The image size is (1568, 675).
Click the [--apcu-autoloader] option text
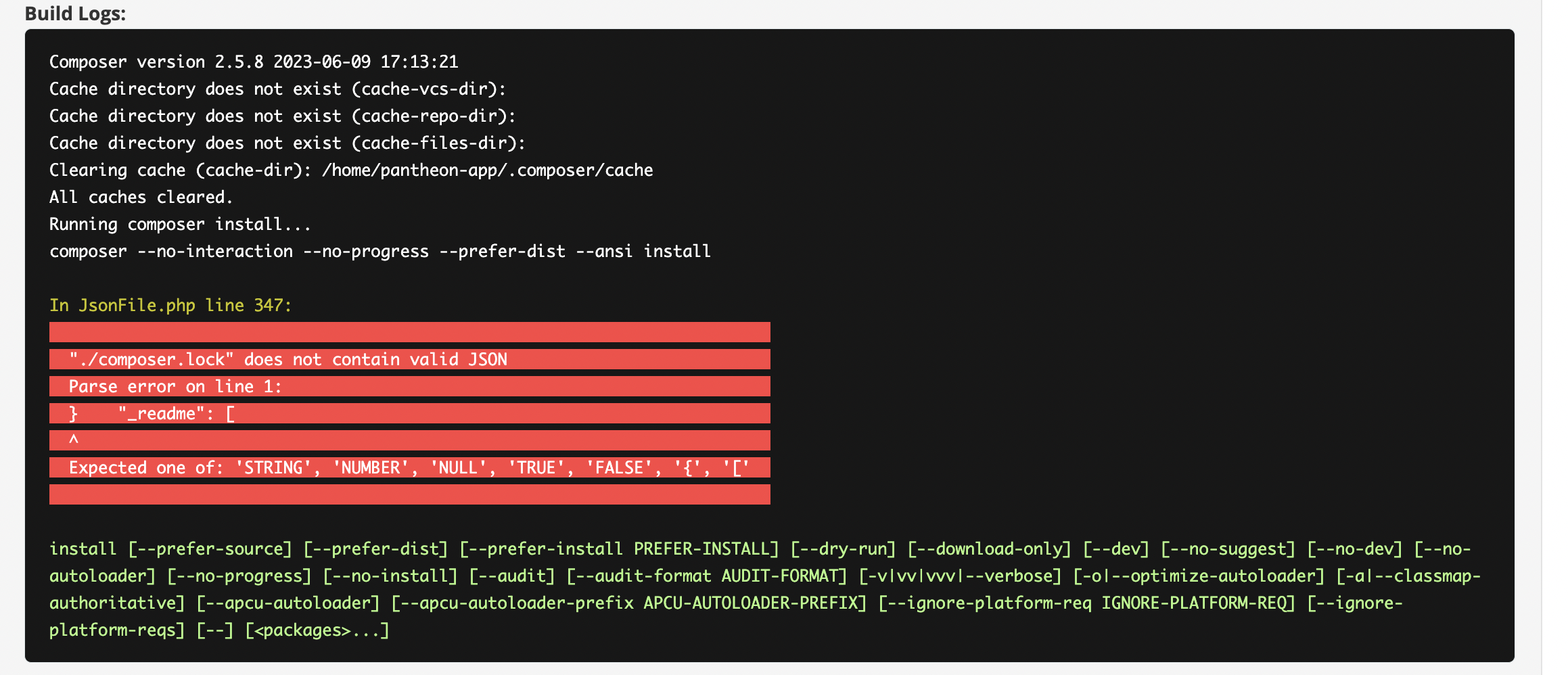287,603
